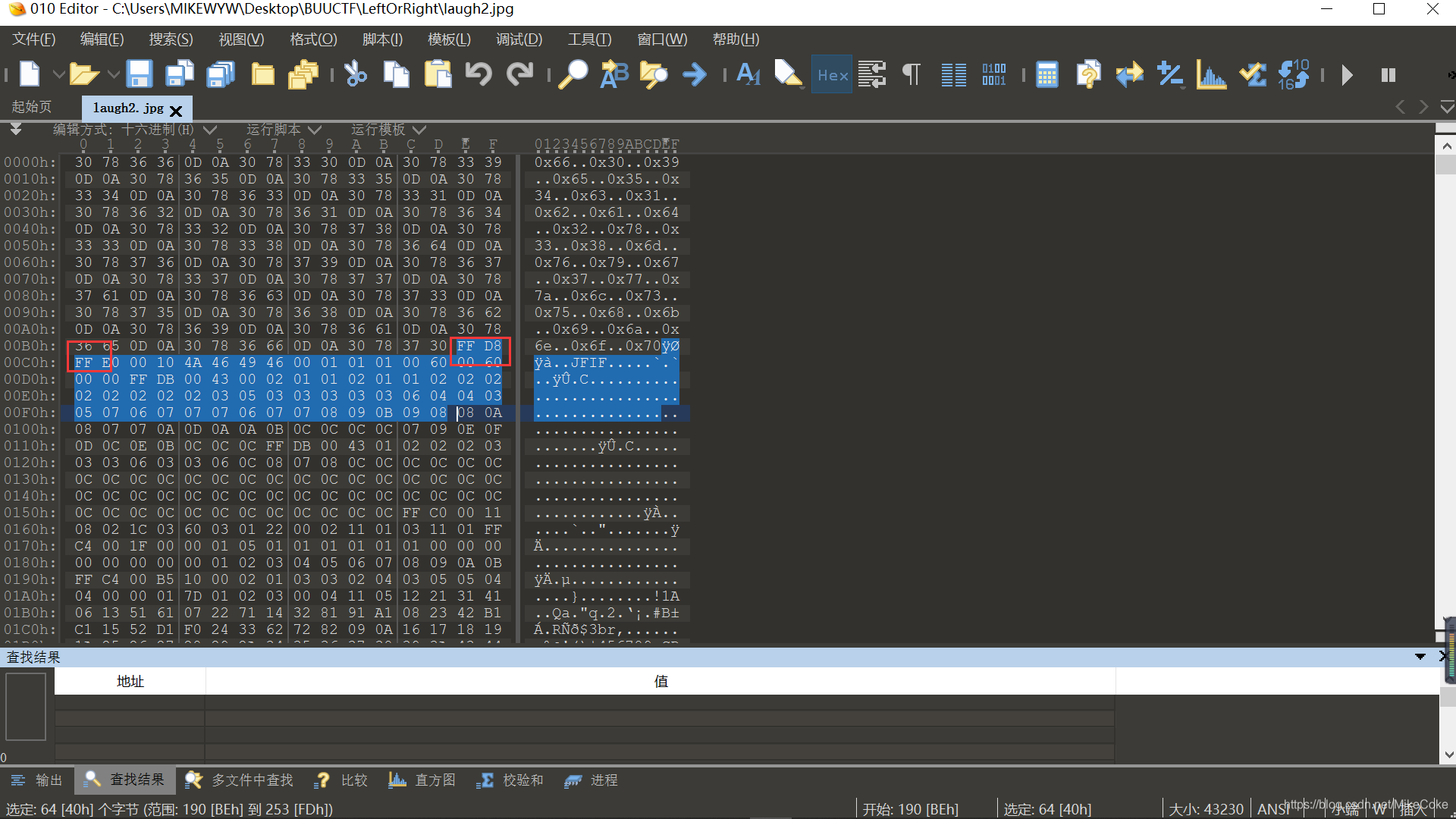Toggle show whitespace pilcrow icon
Viewport: 1456px width, 819px height.
(x=912, y=74)
